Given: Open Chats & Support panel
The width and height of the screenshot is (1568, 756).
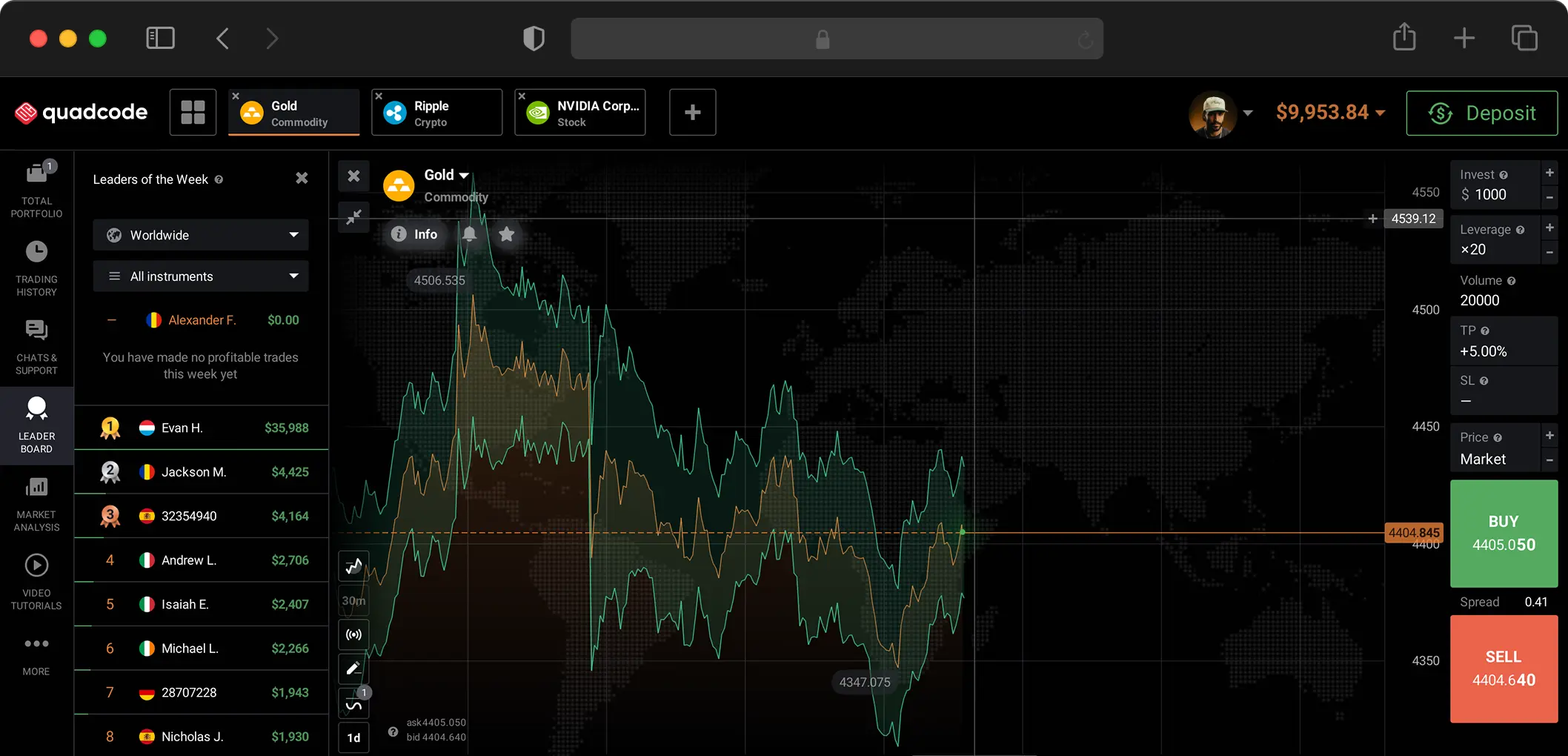Looking at the screenshot, I should click(x=36, y=347).
